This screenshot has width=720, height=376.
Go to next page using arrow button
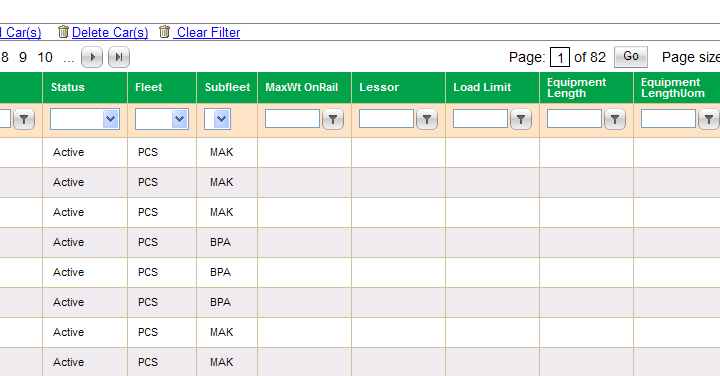pos(92,57)
